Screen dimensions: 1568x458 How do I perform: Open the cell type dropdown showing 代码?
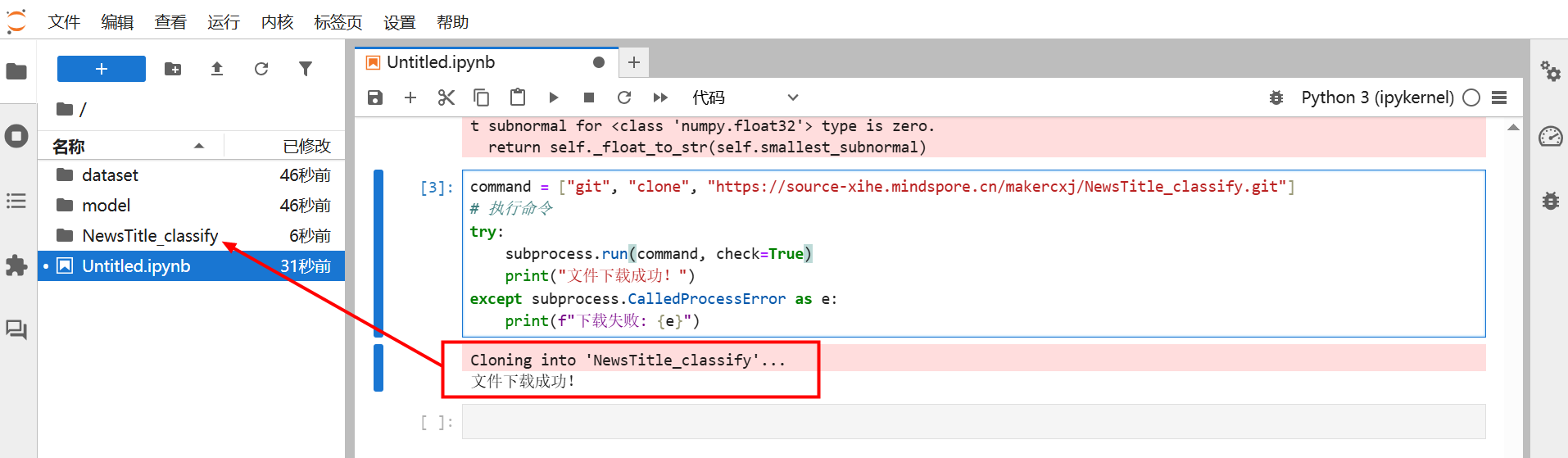pos(745,97)
